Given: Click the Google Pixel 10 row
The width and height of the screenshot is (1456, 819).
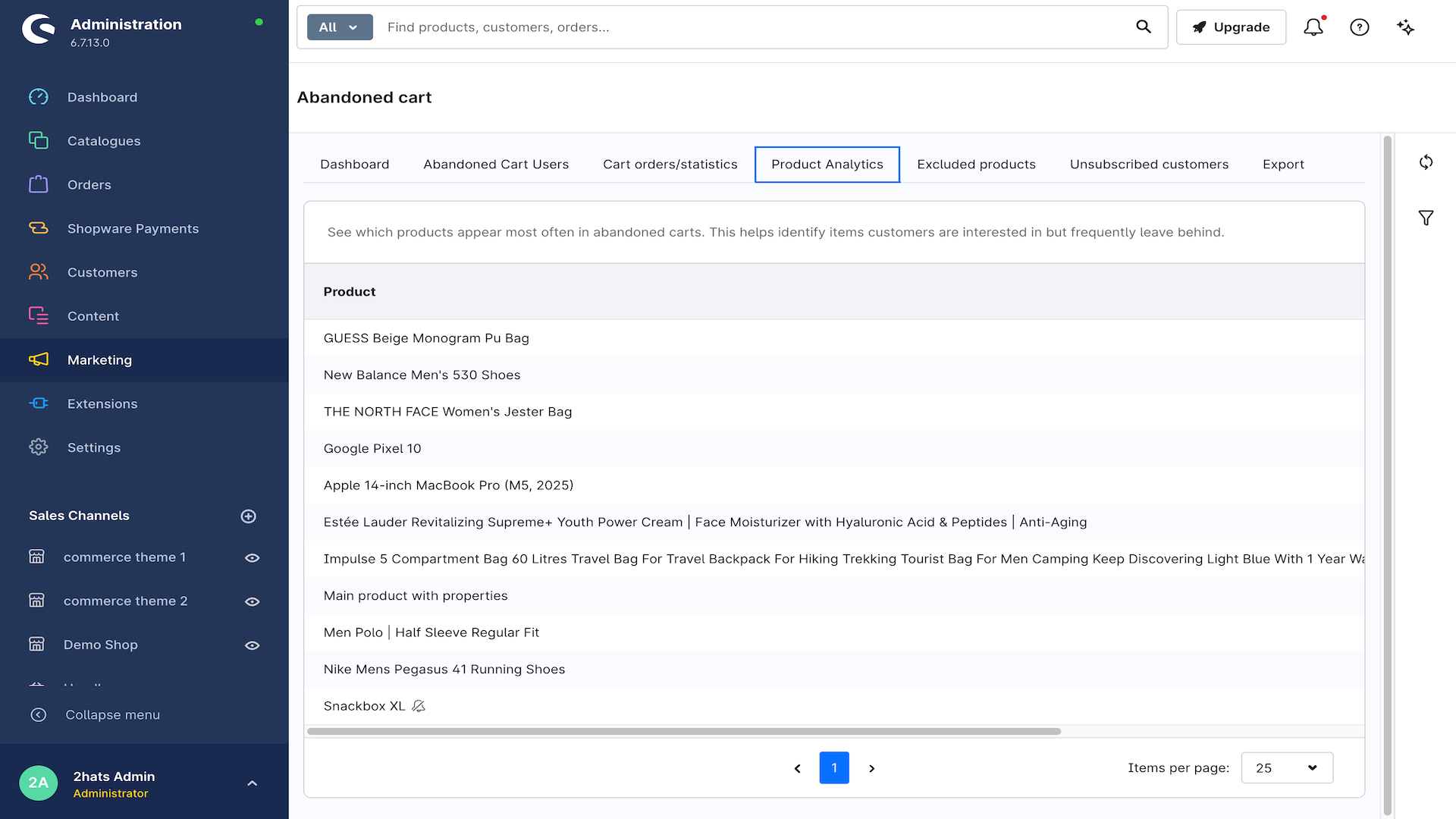Looking at the screenshot, I should [x=834, y=449].
